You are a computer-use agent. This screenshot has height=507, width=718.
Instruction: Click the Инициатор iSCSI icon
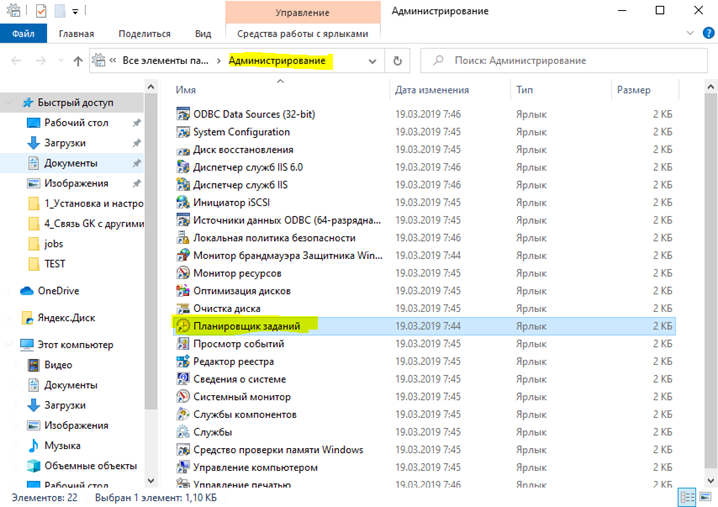[x=183, y=202]
